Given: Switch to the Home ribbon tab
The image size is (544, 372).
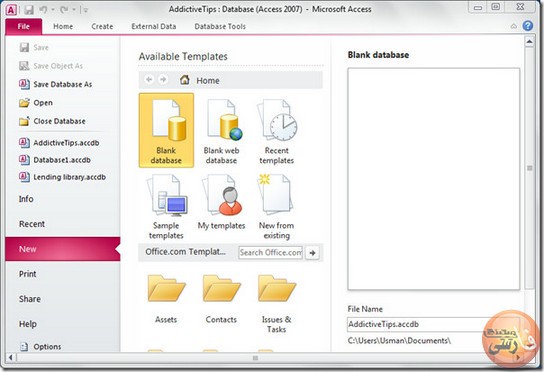Looking at the screenshot, I should click(x=63, y=26).
